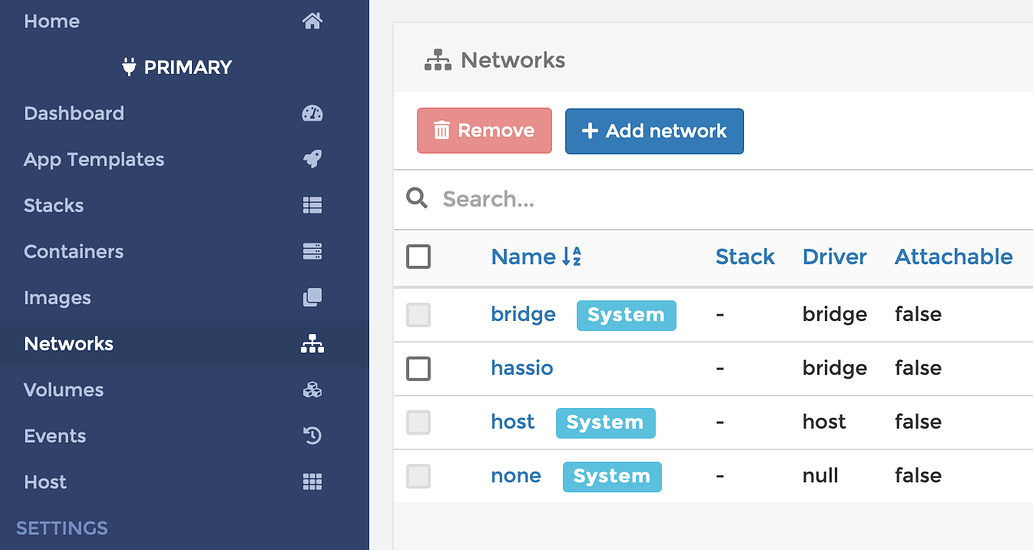This screenshot has height=550, width=1033.
Task: Click the System badge on none row
Action: [x=612, y=476]
